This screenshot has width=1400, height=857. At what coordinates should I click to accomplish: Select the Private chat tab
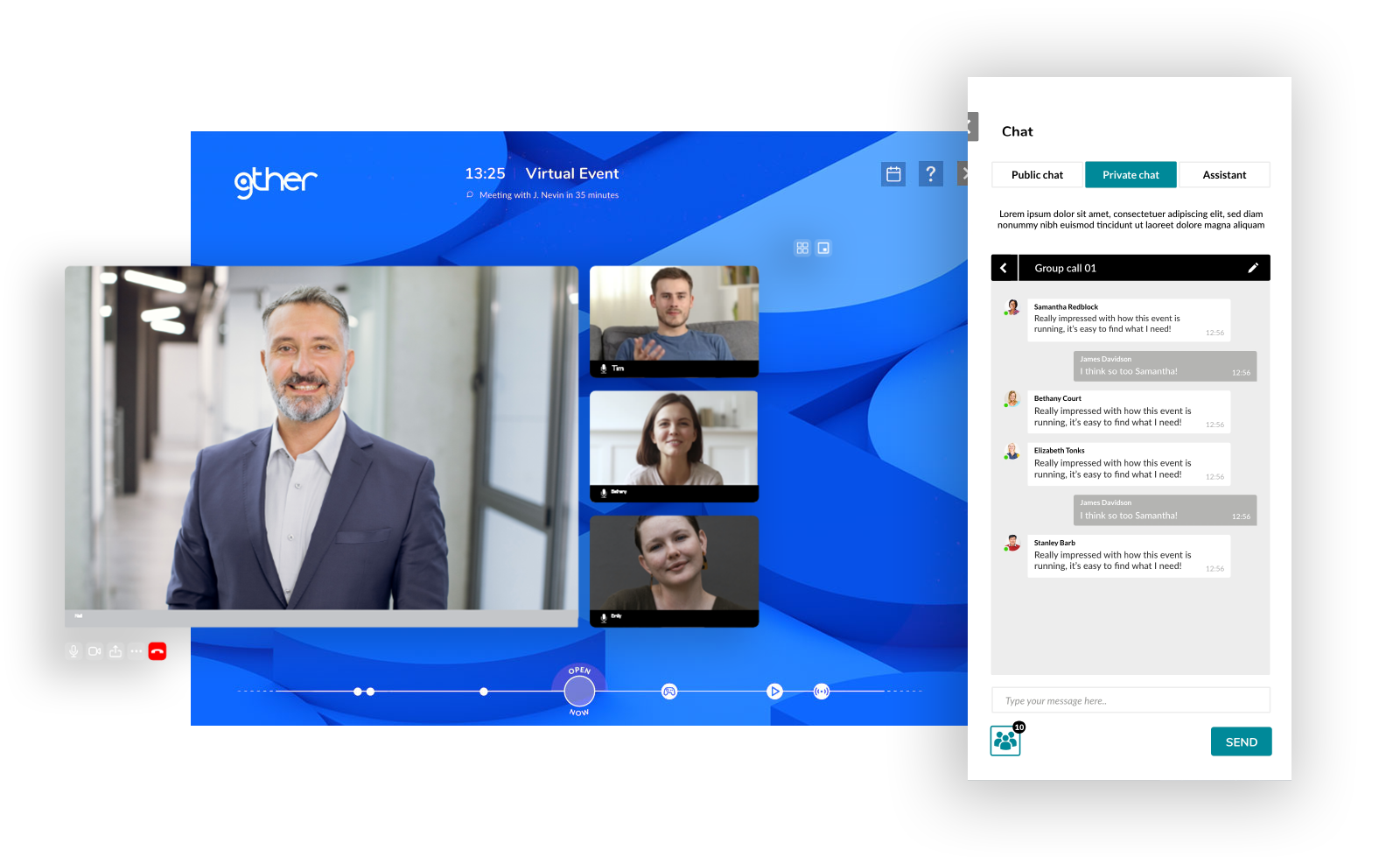click(x=1130, y=175)
